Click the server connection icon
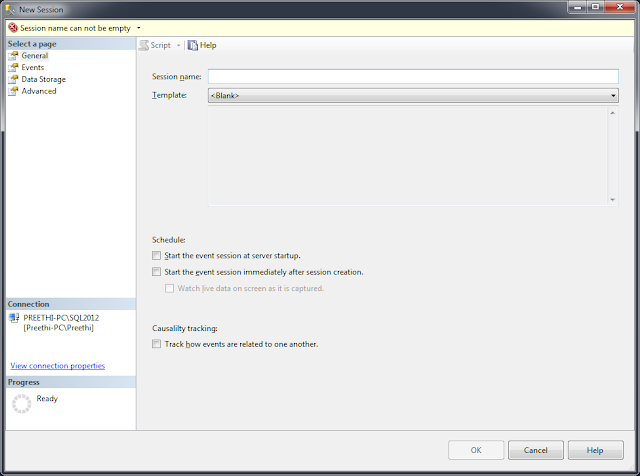The width and height of the screenshot is (640, 476). tap(14, 318)
